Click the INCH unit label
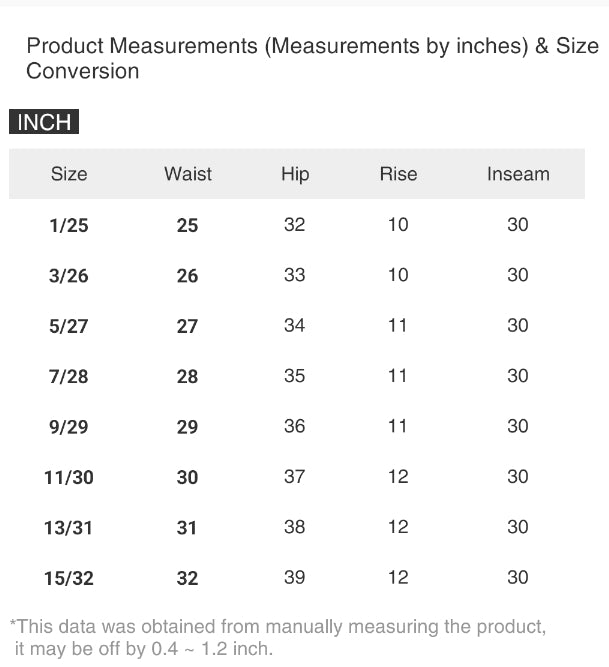This screenshot has height=667, width=609. 44,122
